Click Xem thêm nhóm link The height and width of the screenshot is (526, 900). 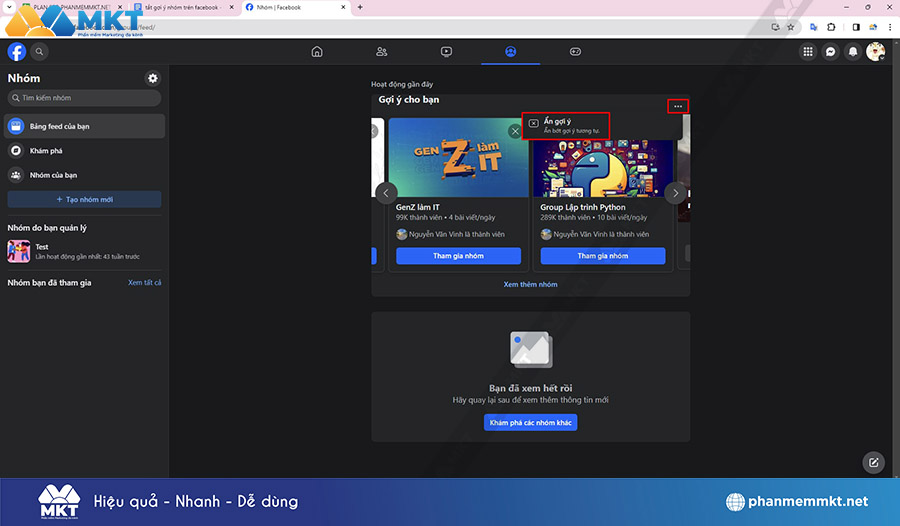point(530,285)
